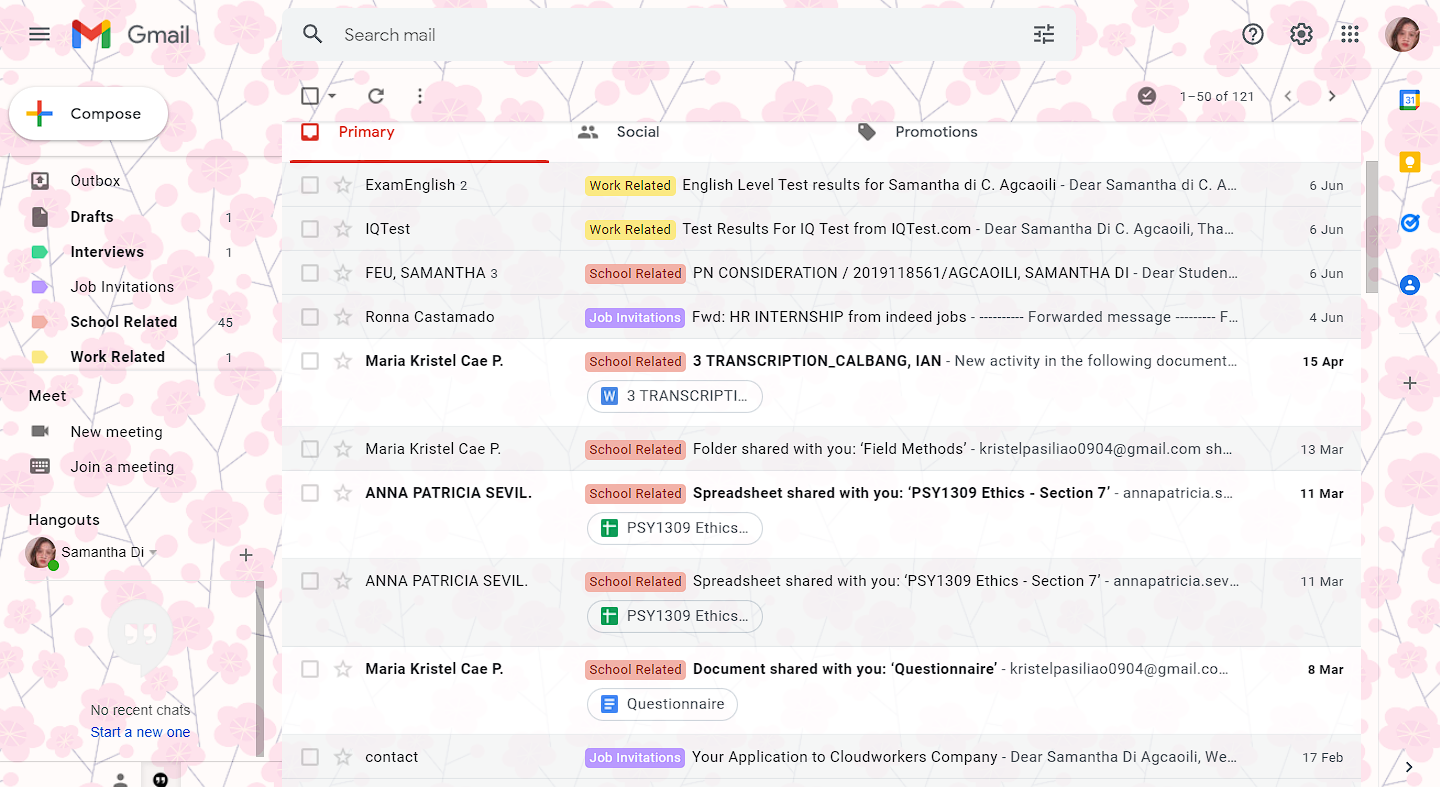This screenshot has width=1440, height=787.
Task: Open Settings gear icon
Action: (x=1301, y=34)
